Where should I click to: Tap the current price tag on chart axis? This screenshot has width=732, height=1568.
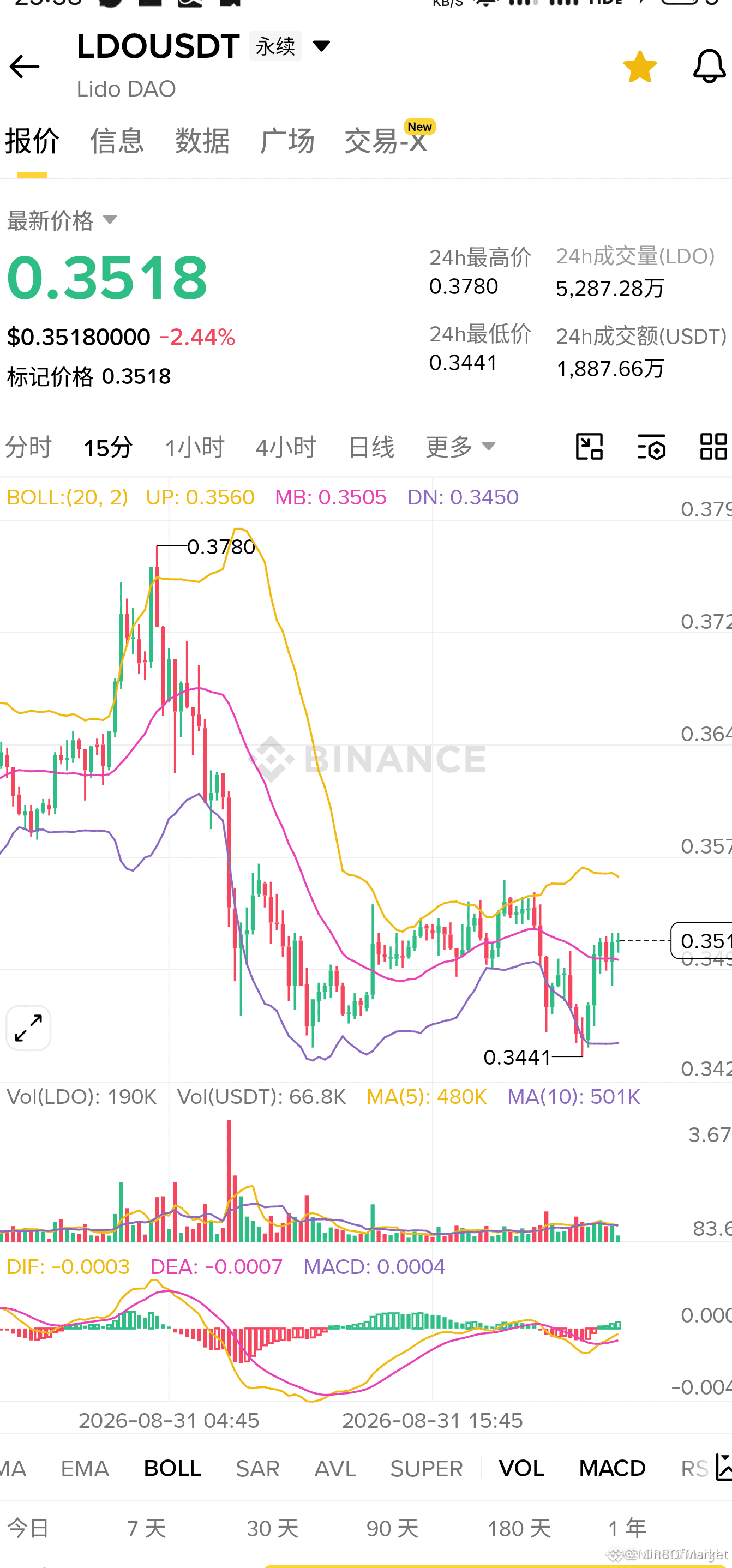(x=701, y=940)
